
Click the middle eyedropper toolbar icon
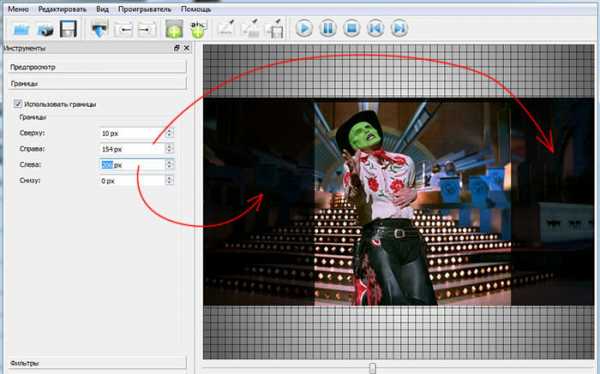click(x=250, y=29)
